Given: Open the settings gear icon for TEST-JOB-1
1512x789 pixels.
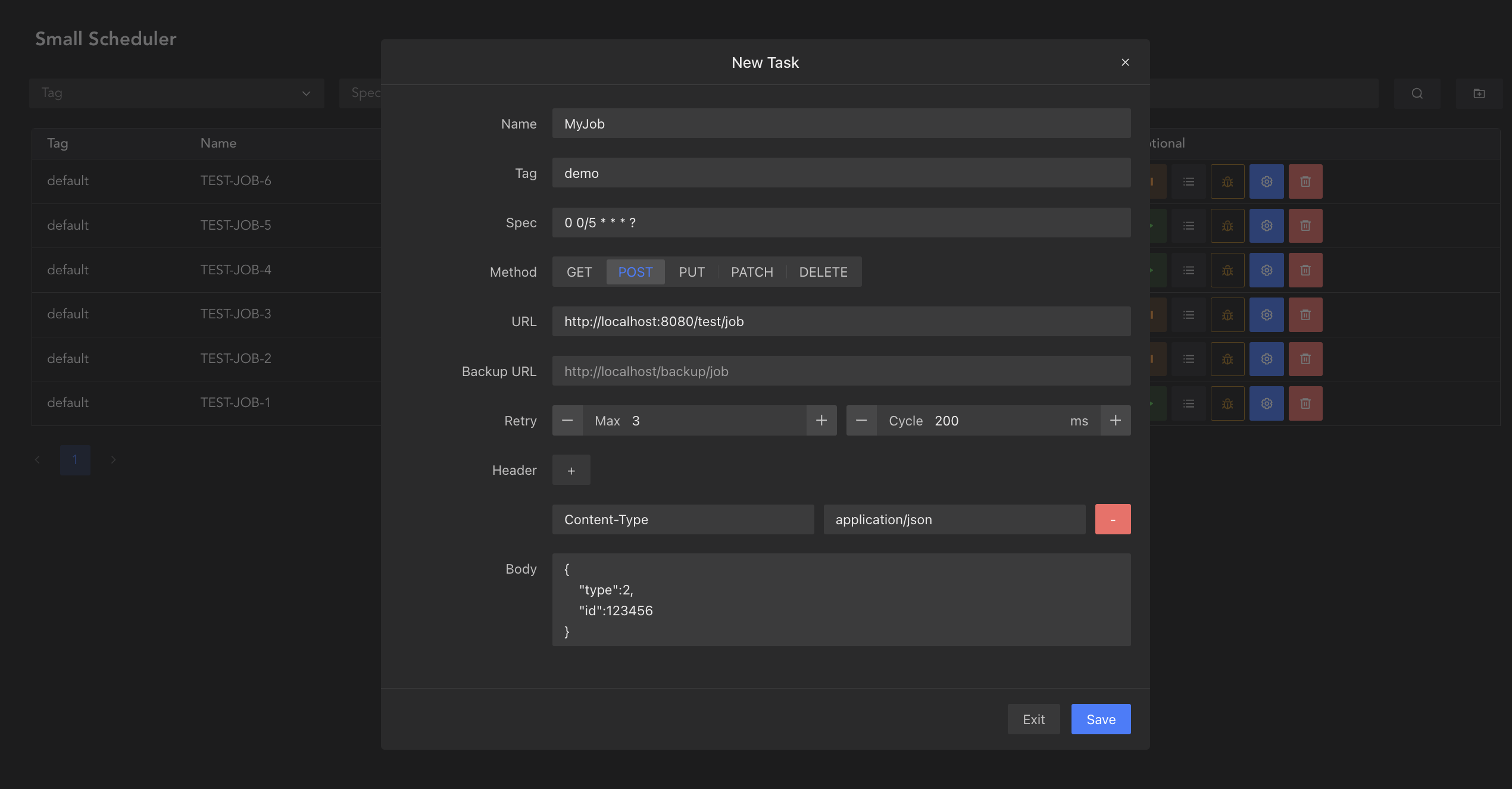Looking at the screenshot, I should tap(1267, 403).
